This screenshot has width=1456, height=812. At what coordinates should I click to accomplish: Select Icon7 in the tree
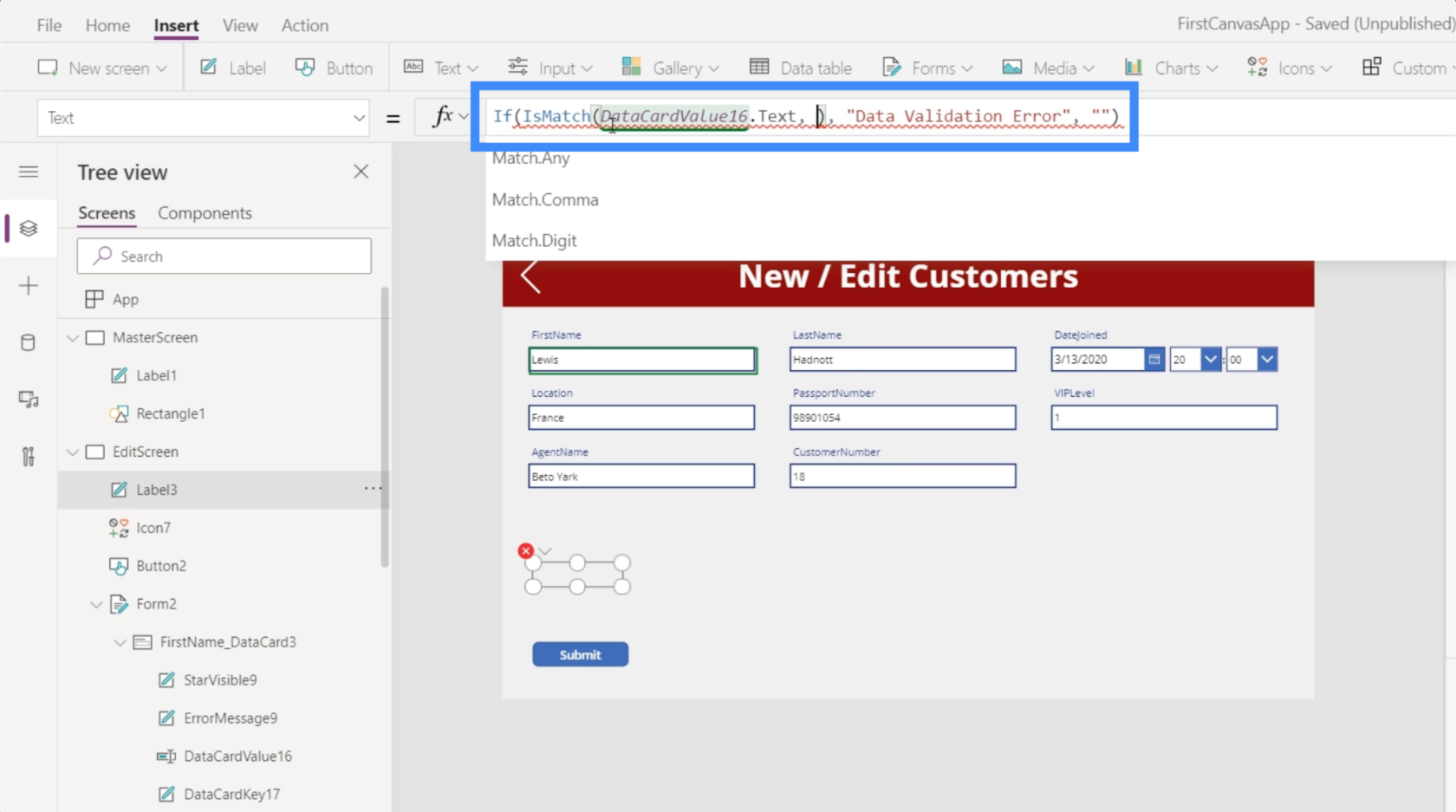point(153,528)
